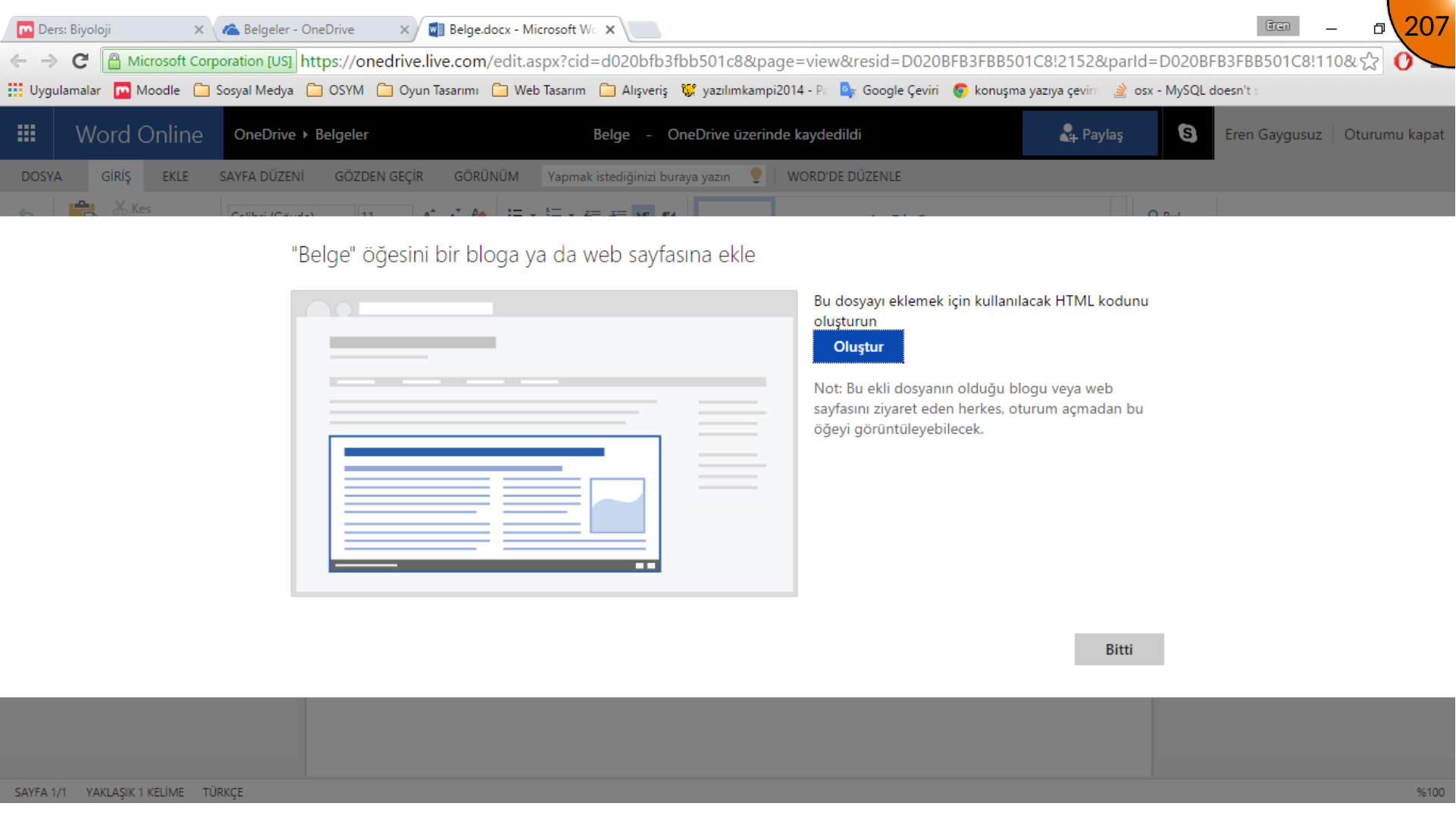This screenshot has width=1456, height=819.
Task: Close the Ders: Biyoloji browser tab
Action: (x=199, y=30)
